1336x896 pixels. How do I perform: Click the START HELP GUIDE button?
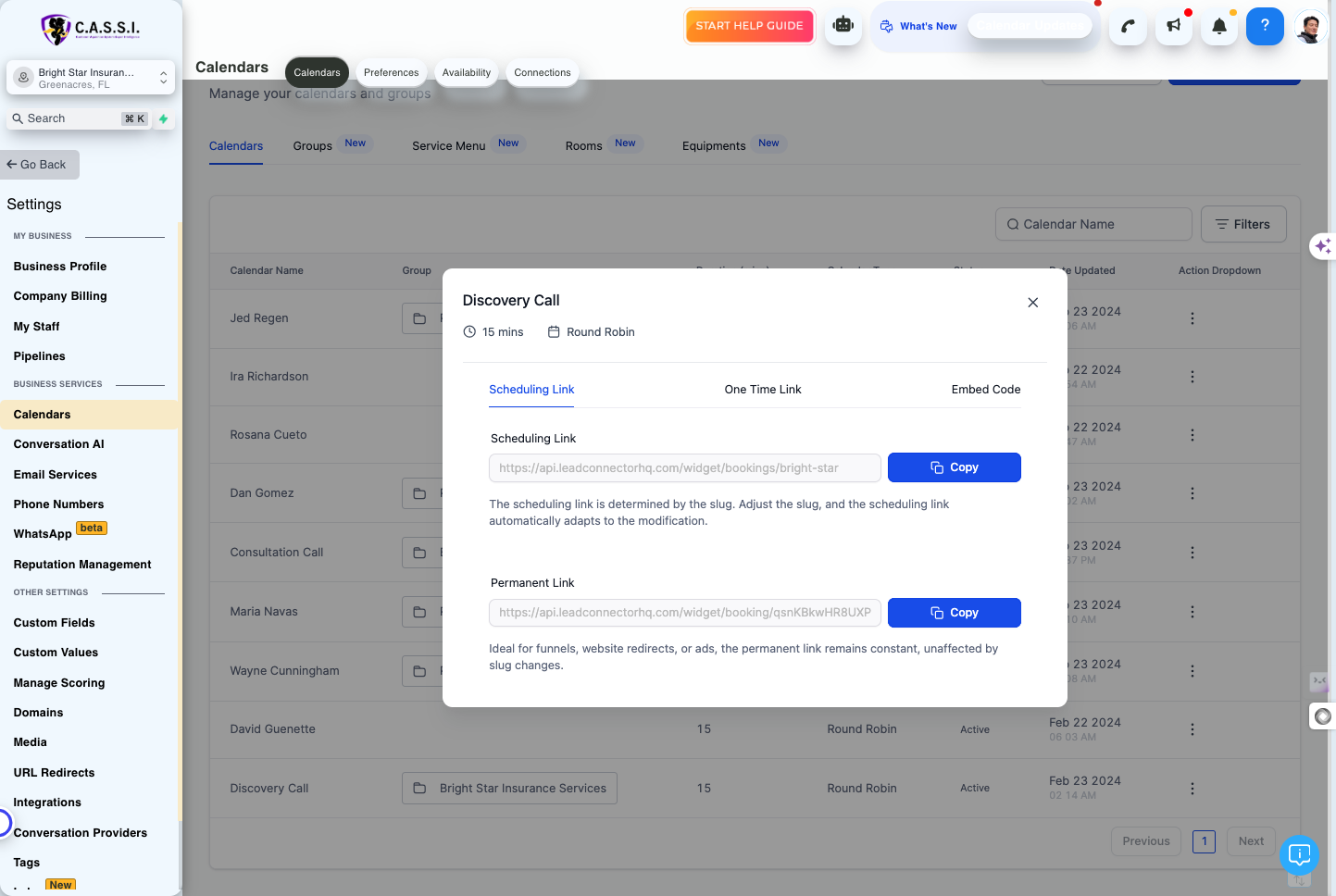[x=749, y=26]
